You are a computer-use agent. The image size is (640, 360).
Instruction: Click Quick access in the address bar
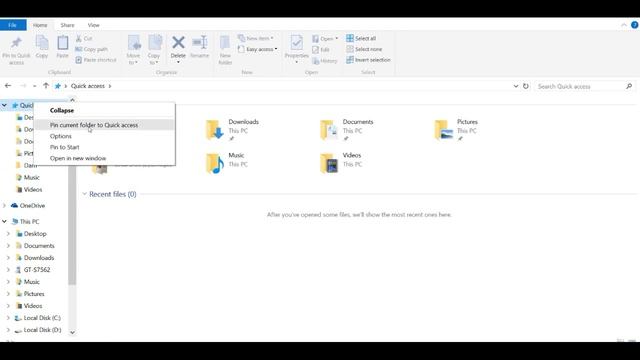(x=88, y=86)
